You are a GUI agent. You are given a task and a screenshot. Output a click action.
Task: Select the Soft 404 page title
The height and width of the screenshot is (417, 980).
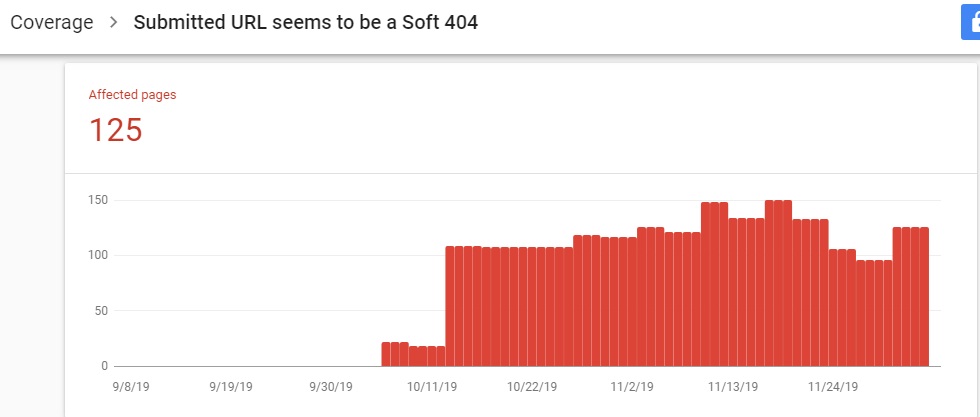tap(306, 22)
